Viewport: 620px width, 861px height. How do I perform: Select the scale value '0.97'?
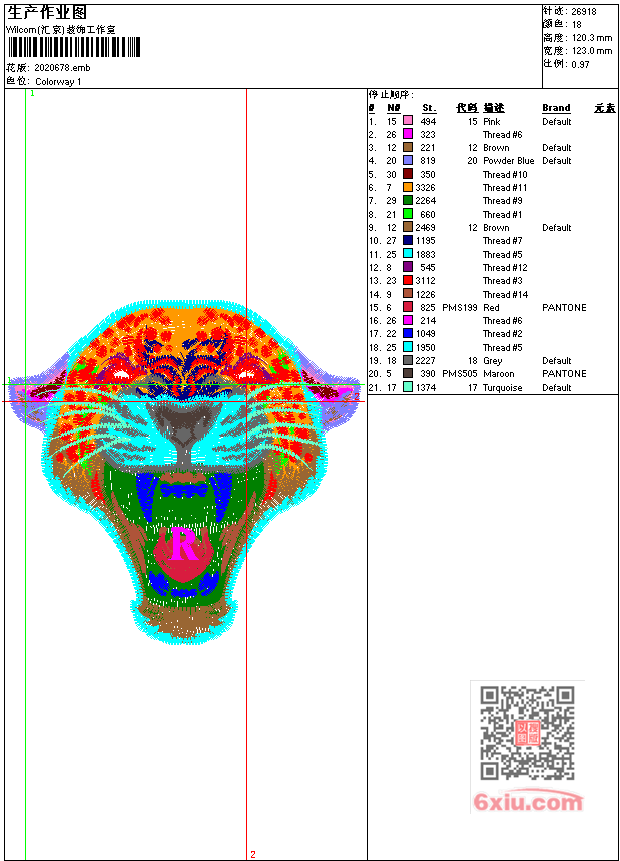coord(580,64)
